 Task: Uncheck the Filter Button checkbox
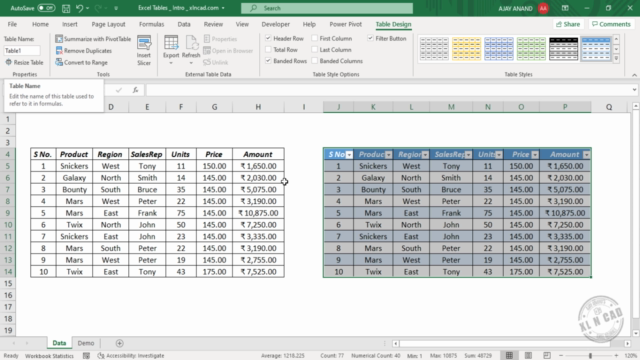coord(370,38)
